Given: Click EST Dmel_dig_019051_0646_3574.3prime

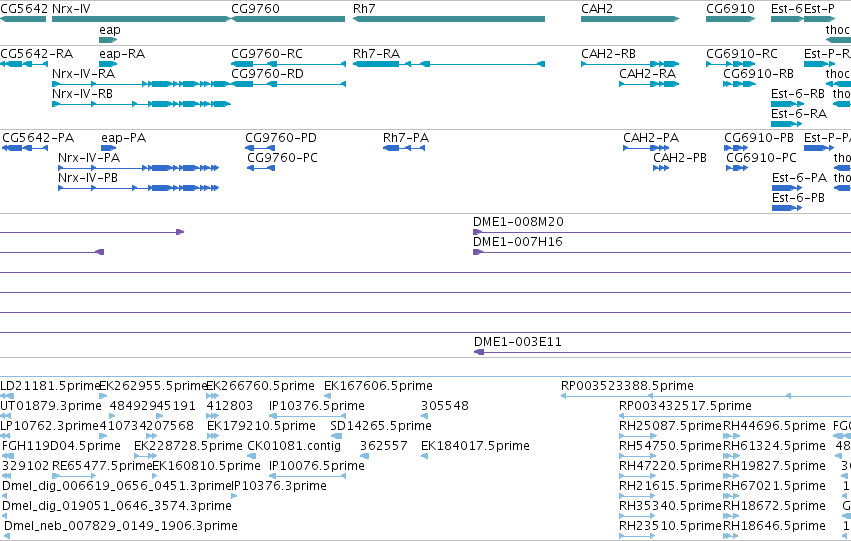Looking at the screenshot, I should [117, 506].
